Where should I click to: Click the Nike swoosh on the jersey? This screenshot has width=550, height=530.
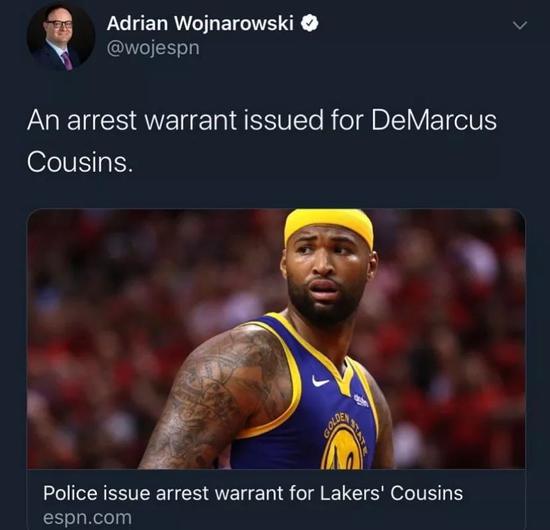(x=320, y=381)
